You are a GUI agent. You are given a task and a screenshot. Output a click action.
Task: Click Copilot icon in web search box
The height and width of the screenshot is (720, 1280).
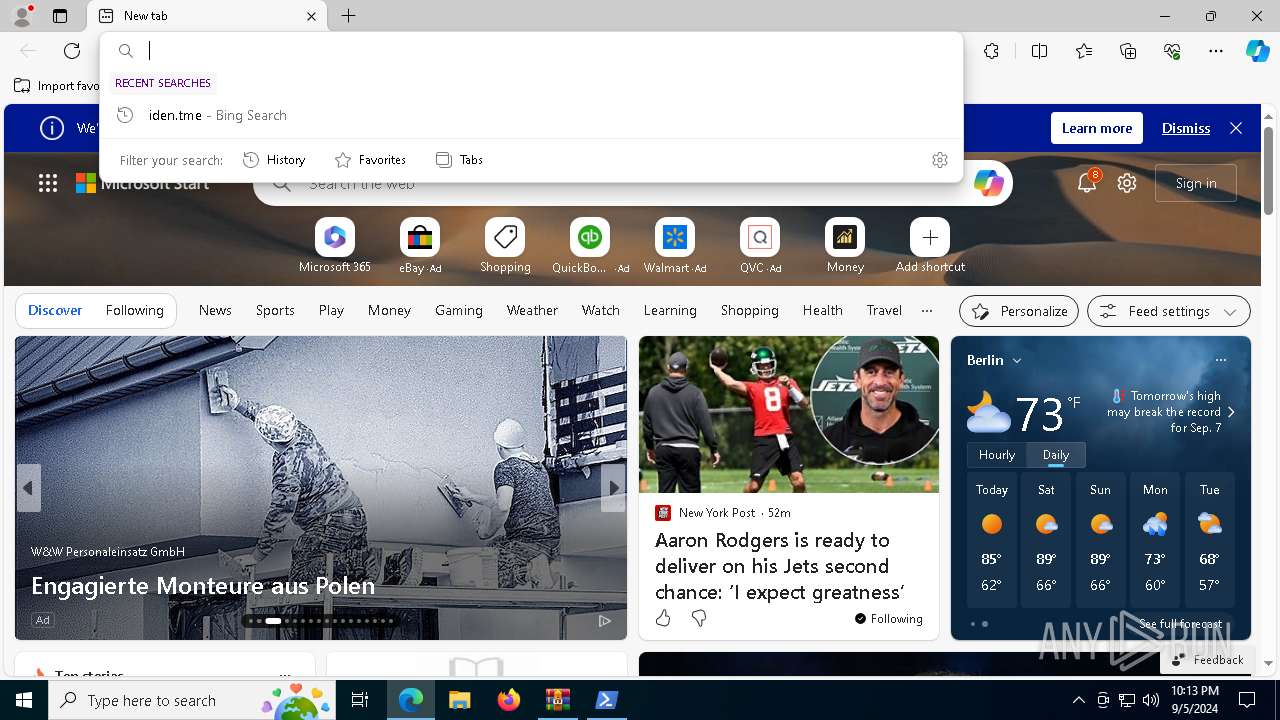click(x=988, y=183)
